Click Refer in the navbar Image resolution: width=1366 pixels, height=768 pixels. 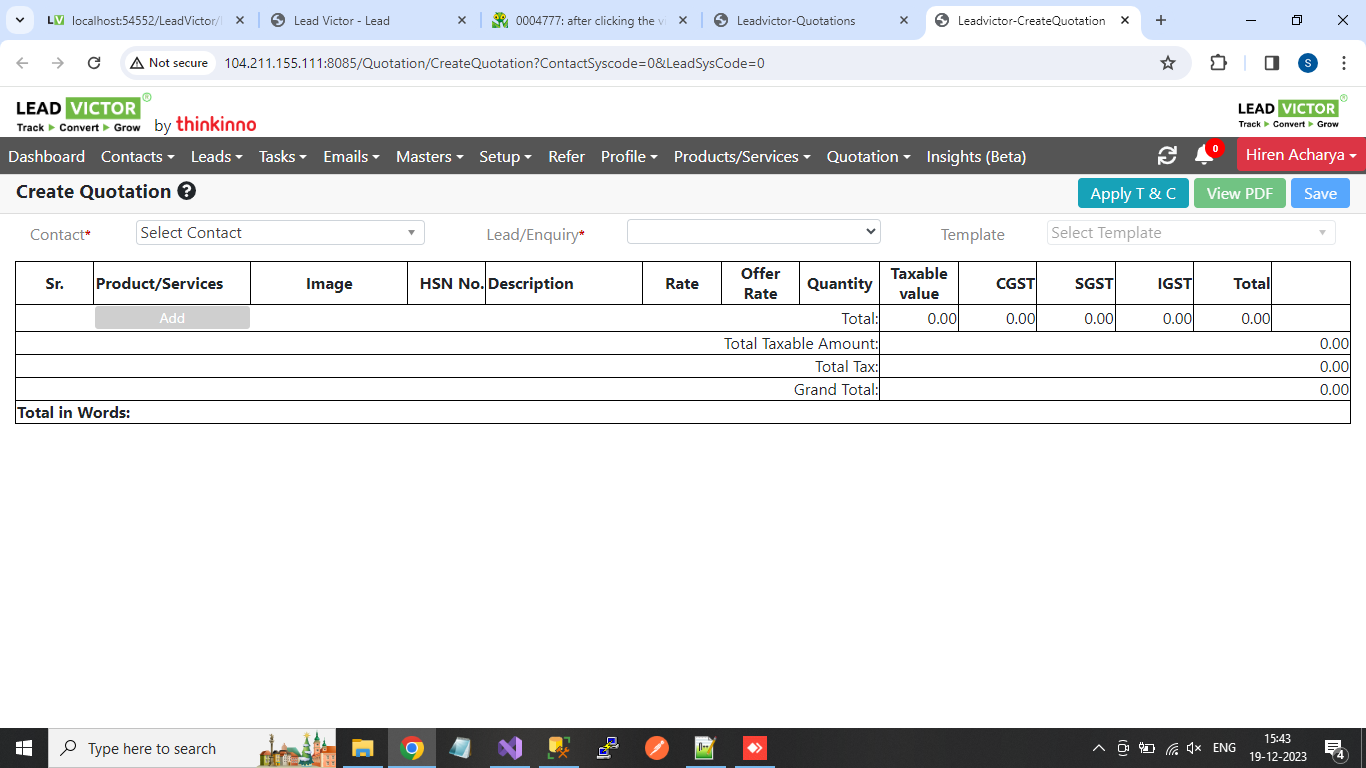tap(566, 156)
